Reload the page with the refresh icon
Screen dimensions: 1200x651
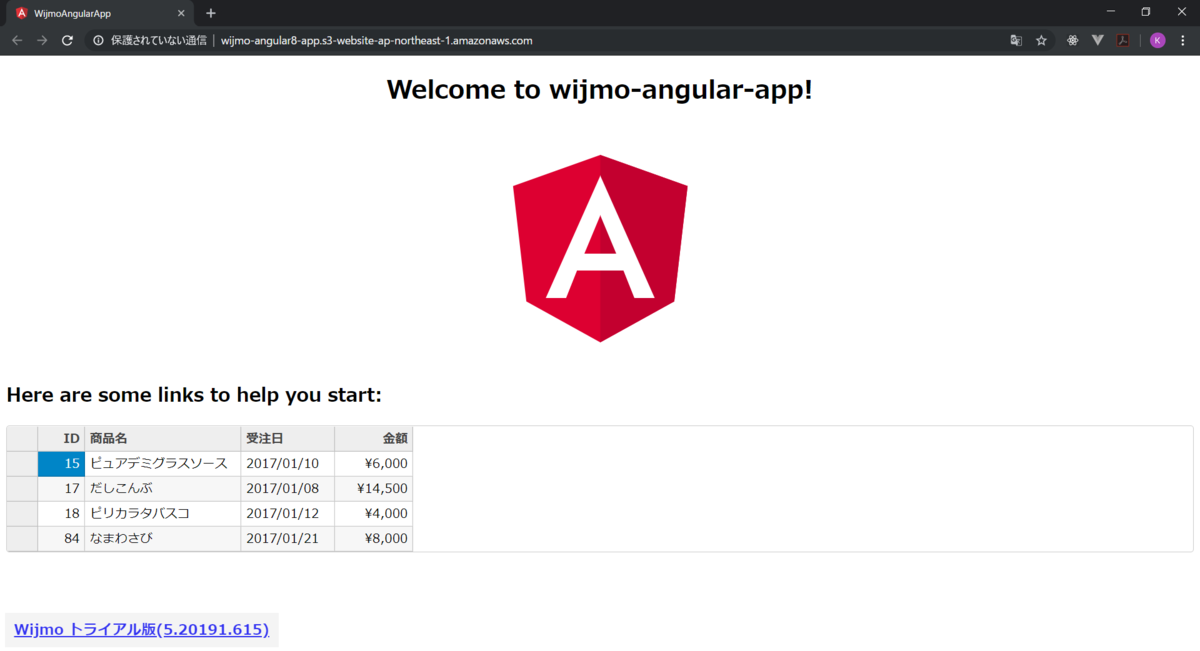click(x=67, y=41)
